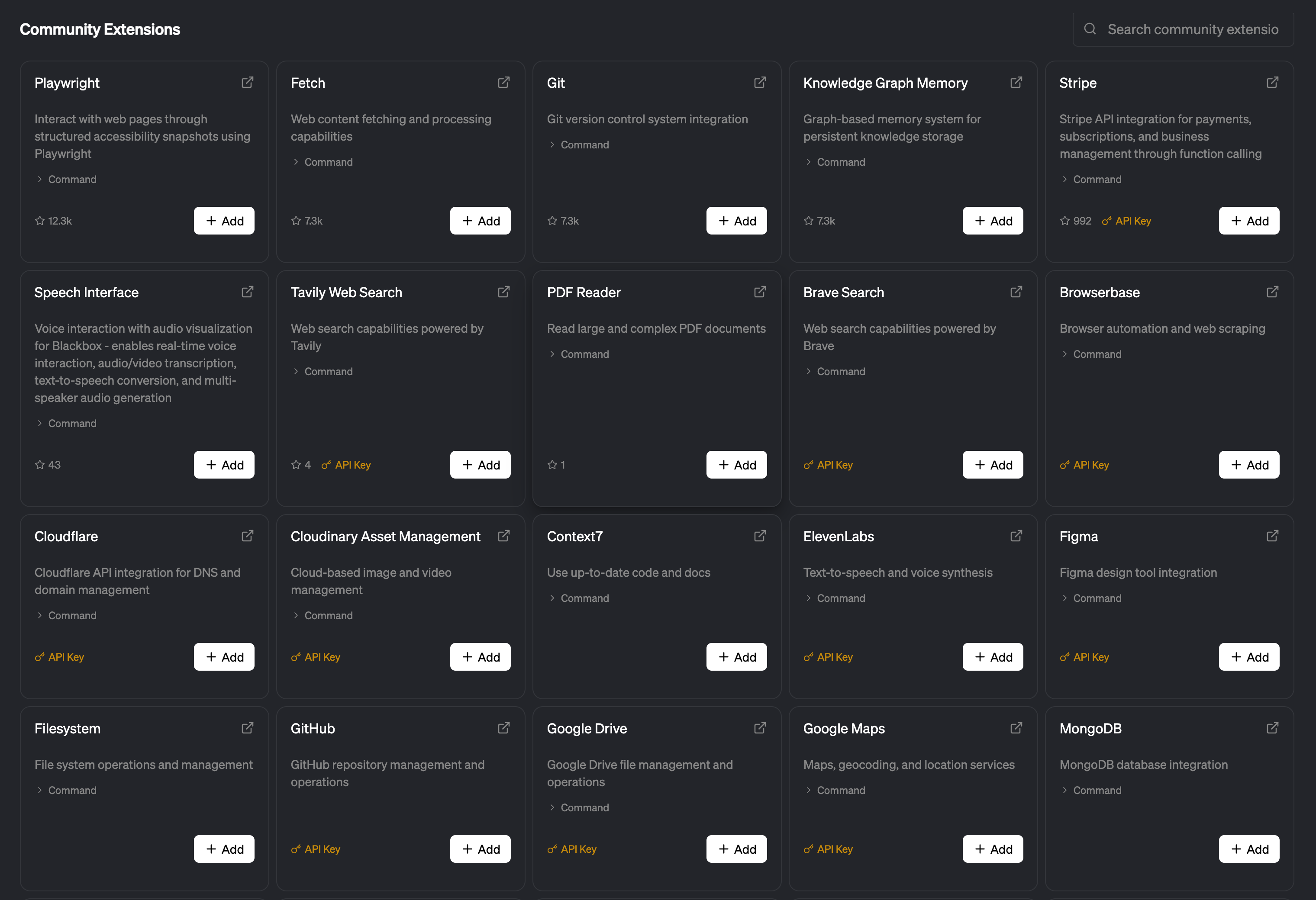Open Knowledge Graph Memory external link icon

pyautogui.click(x=1016, y=83)
